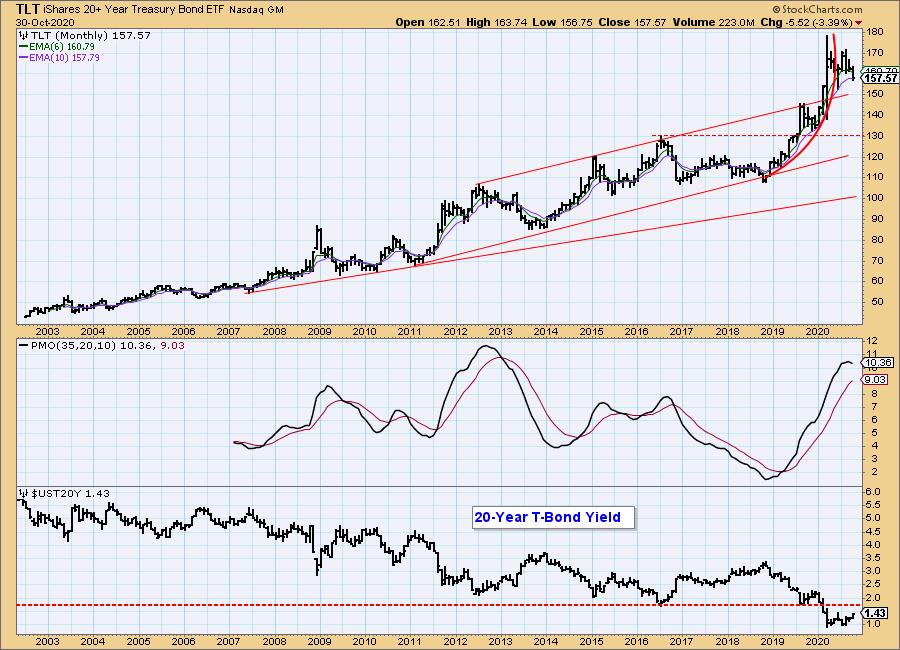Click the 12 label on the PMO axis
This screenshot has height=650, width=900.
coord(872,341)
